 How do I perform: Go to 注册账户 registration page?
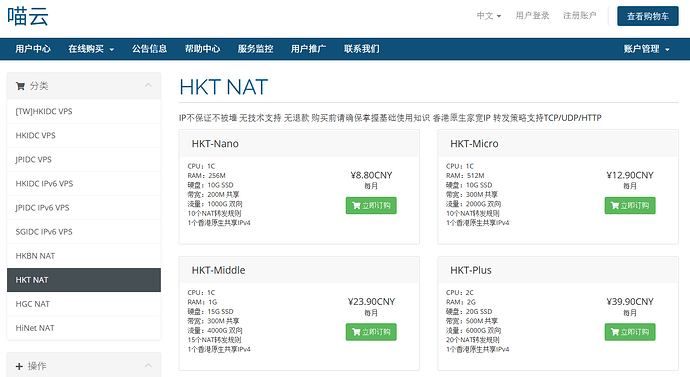[x=580, y=16]
